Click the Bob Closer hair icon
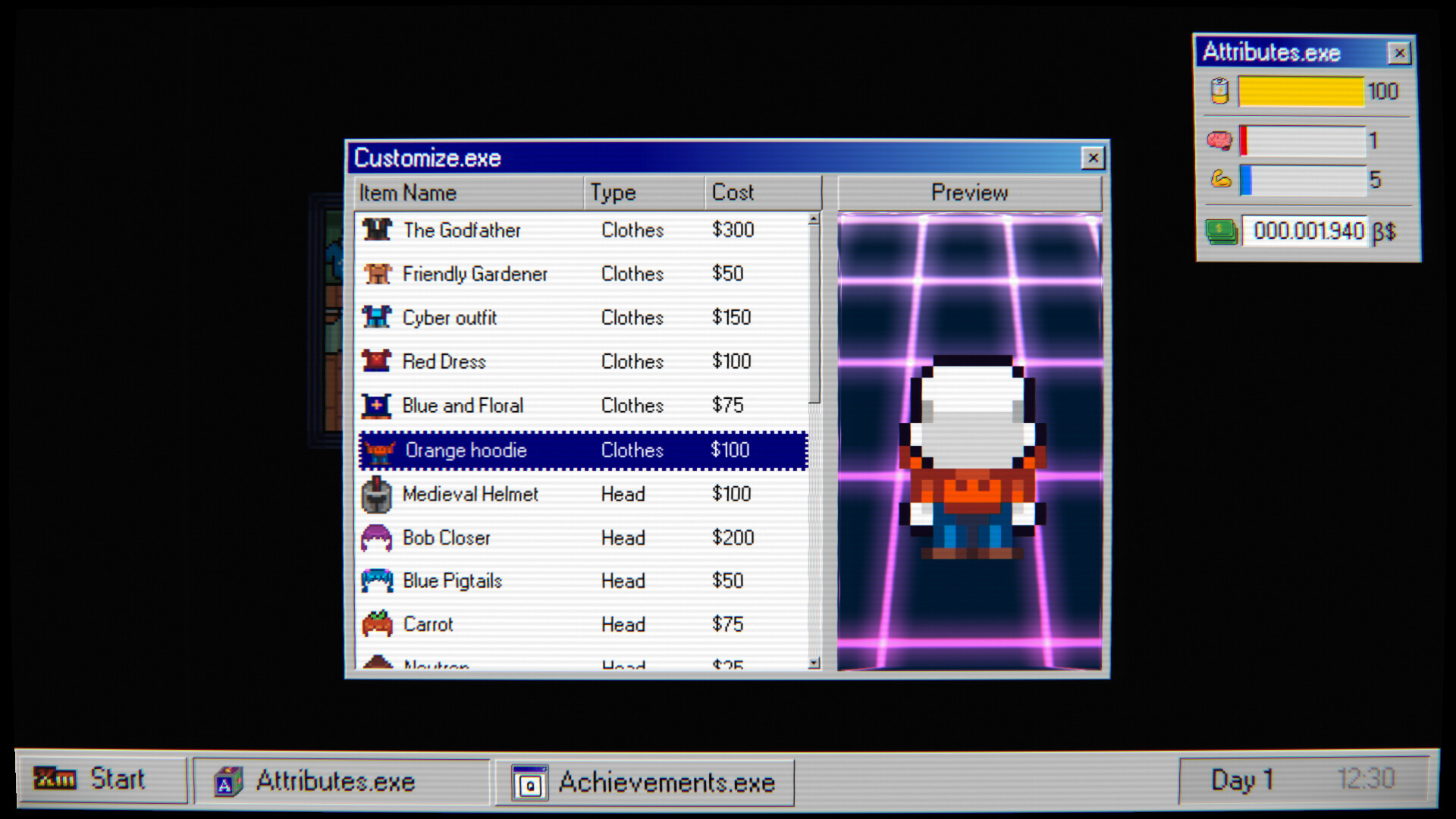This screenshot has width=1456, height=819. (378, 538)
